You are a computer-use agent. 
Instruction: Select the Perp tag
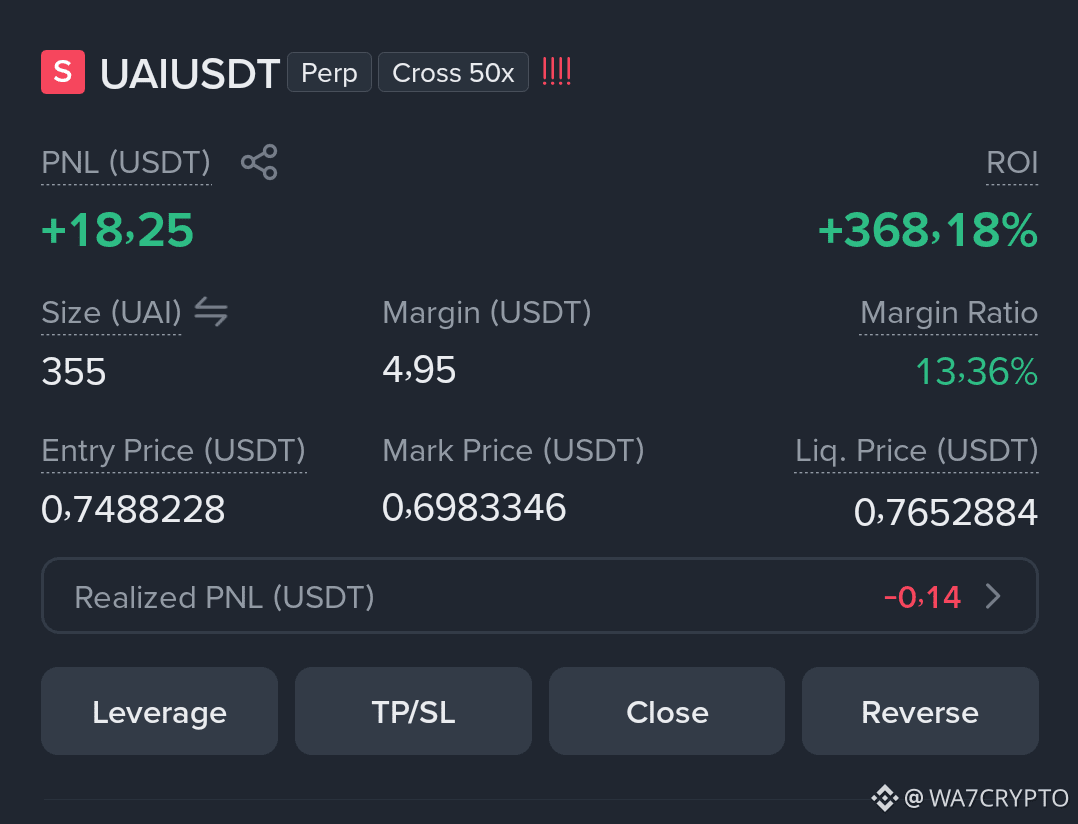[x=329, y=72]
